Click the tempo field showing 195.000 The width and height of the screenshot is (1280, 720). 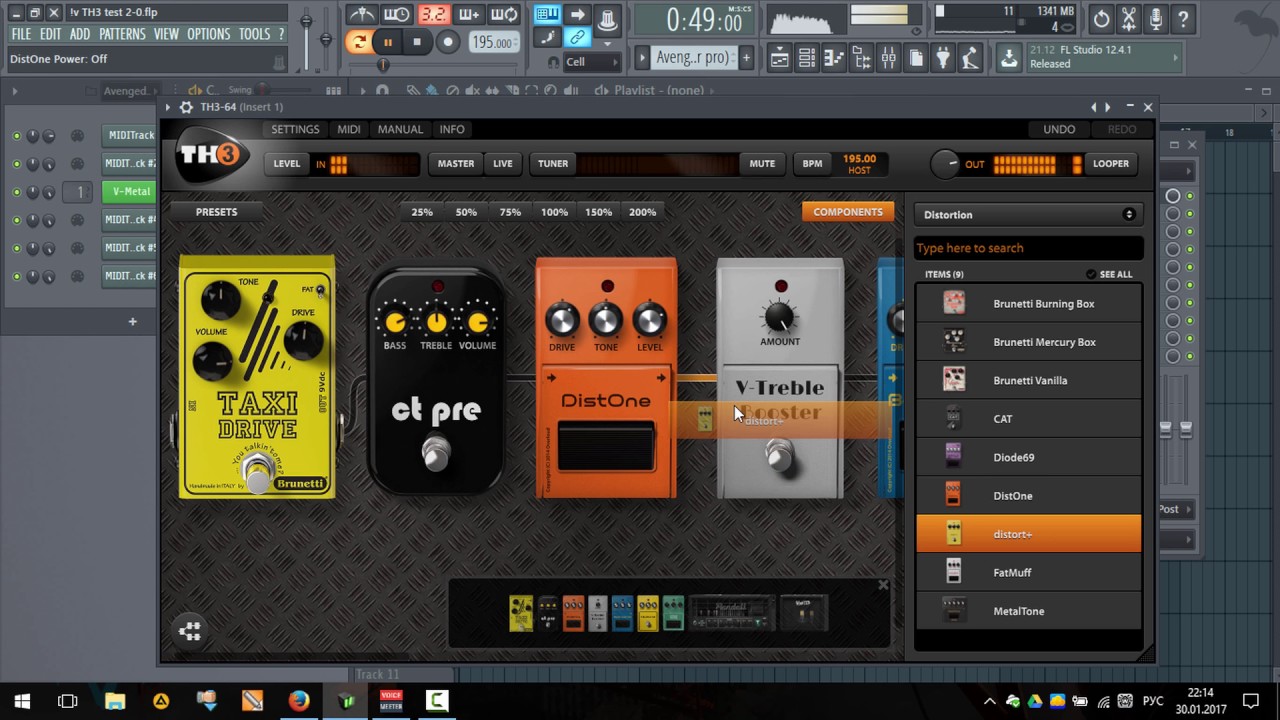(x=493, y=42)
